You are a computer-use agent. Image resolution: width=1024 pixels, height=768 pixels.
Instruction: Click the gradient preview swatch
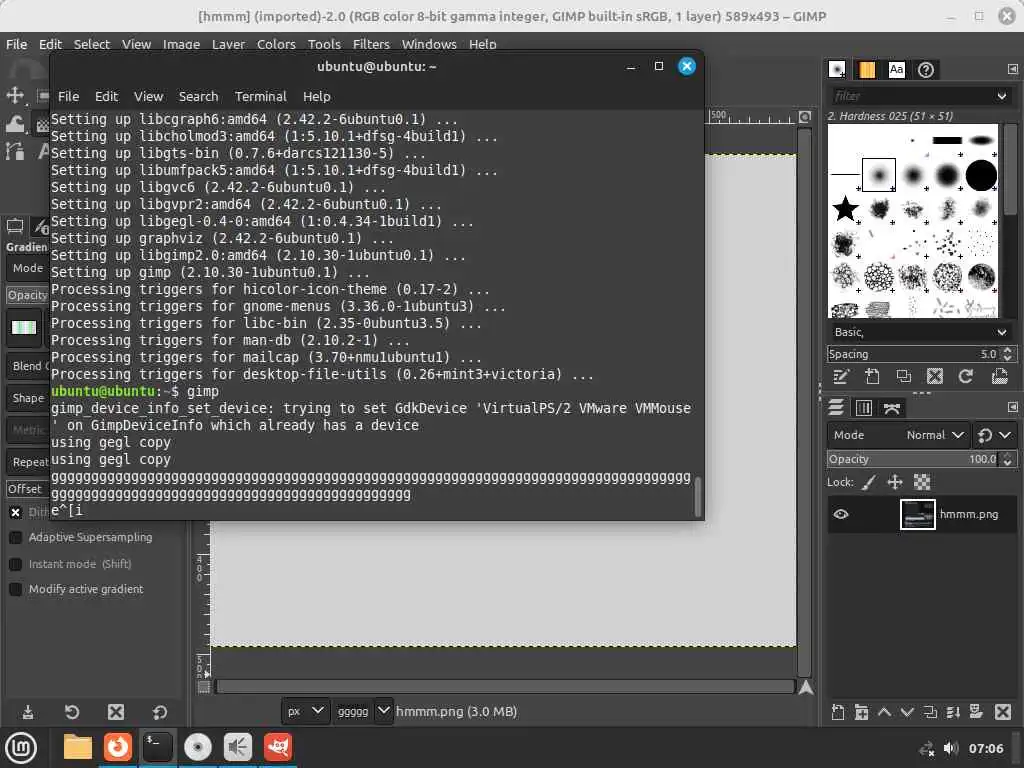tap(24, 327)
